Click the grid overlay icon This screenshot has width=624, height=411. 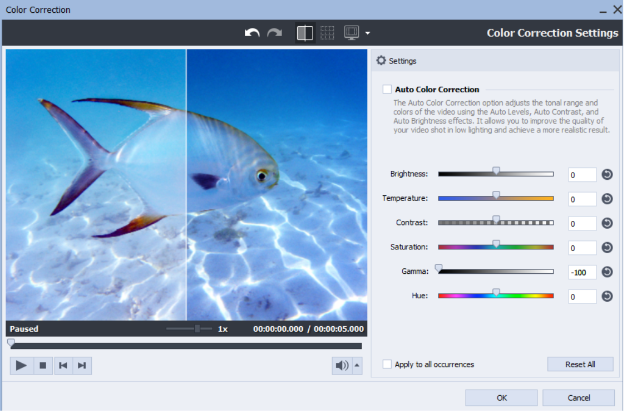pos(327,33)
